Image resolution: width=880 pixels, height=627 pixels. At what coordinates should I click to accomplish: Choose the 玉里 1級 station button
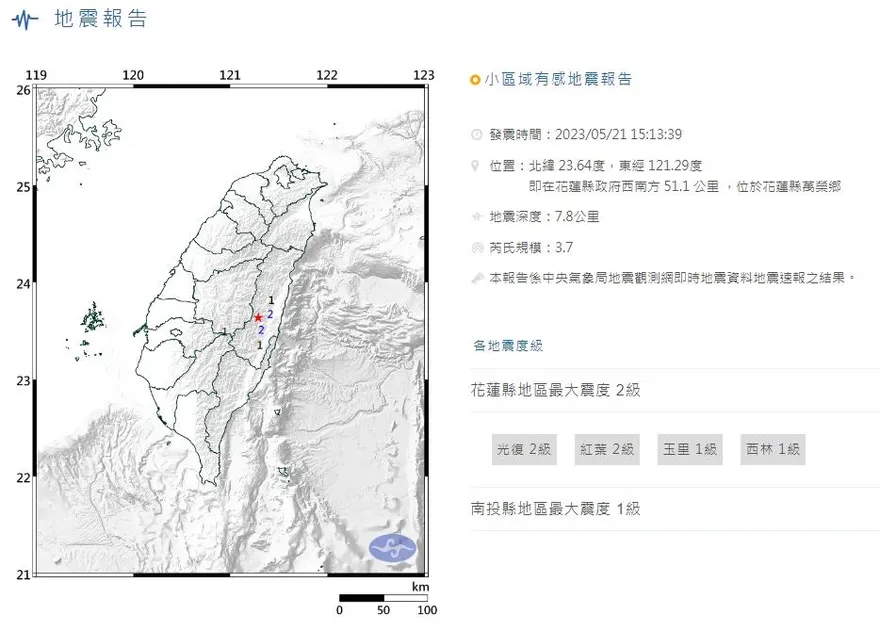click(x=690, y=450)
